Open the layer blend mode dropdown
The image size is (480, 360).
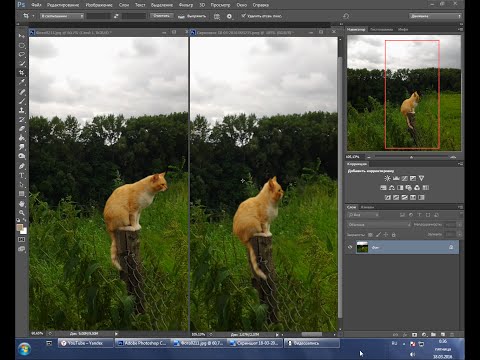point(379,225)
